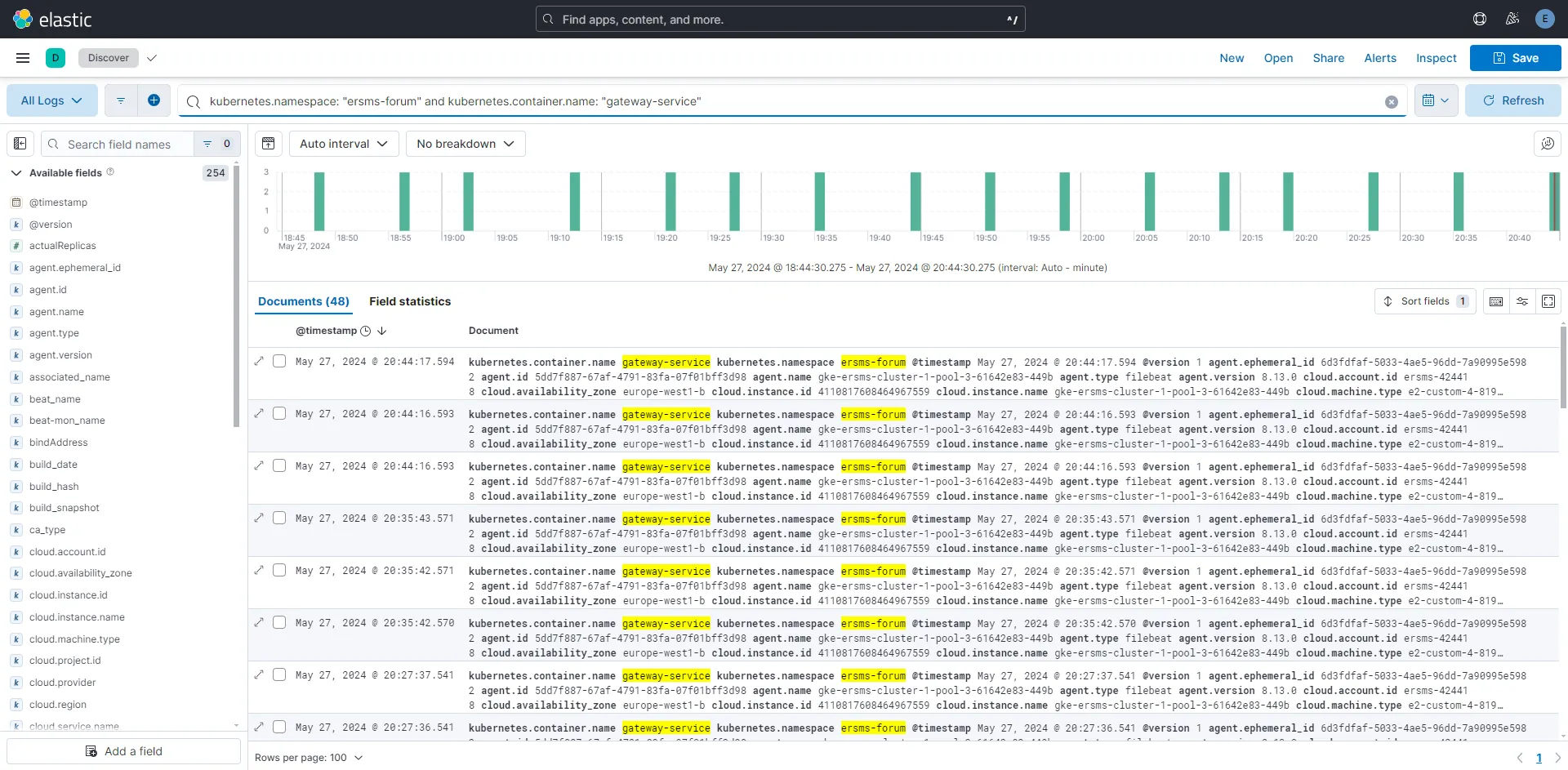Viewport: 1568px width, 770px height.
Task: Toggle selection of the last visible document row
Action: tap(279, 727)
